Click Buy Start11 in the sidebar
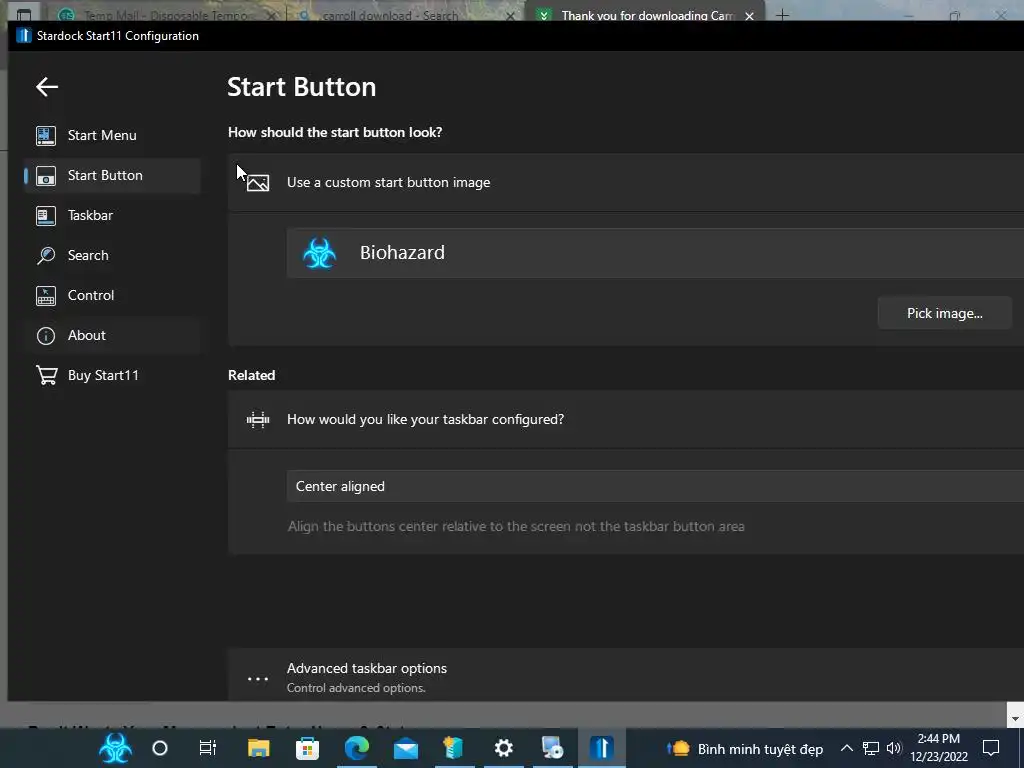This screenshot has width=1024, height=768. (x=112, y=375)
